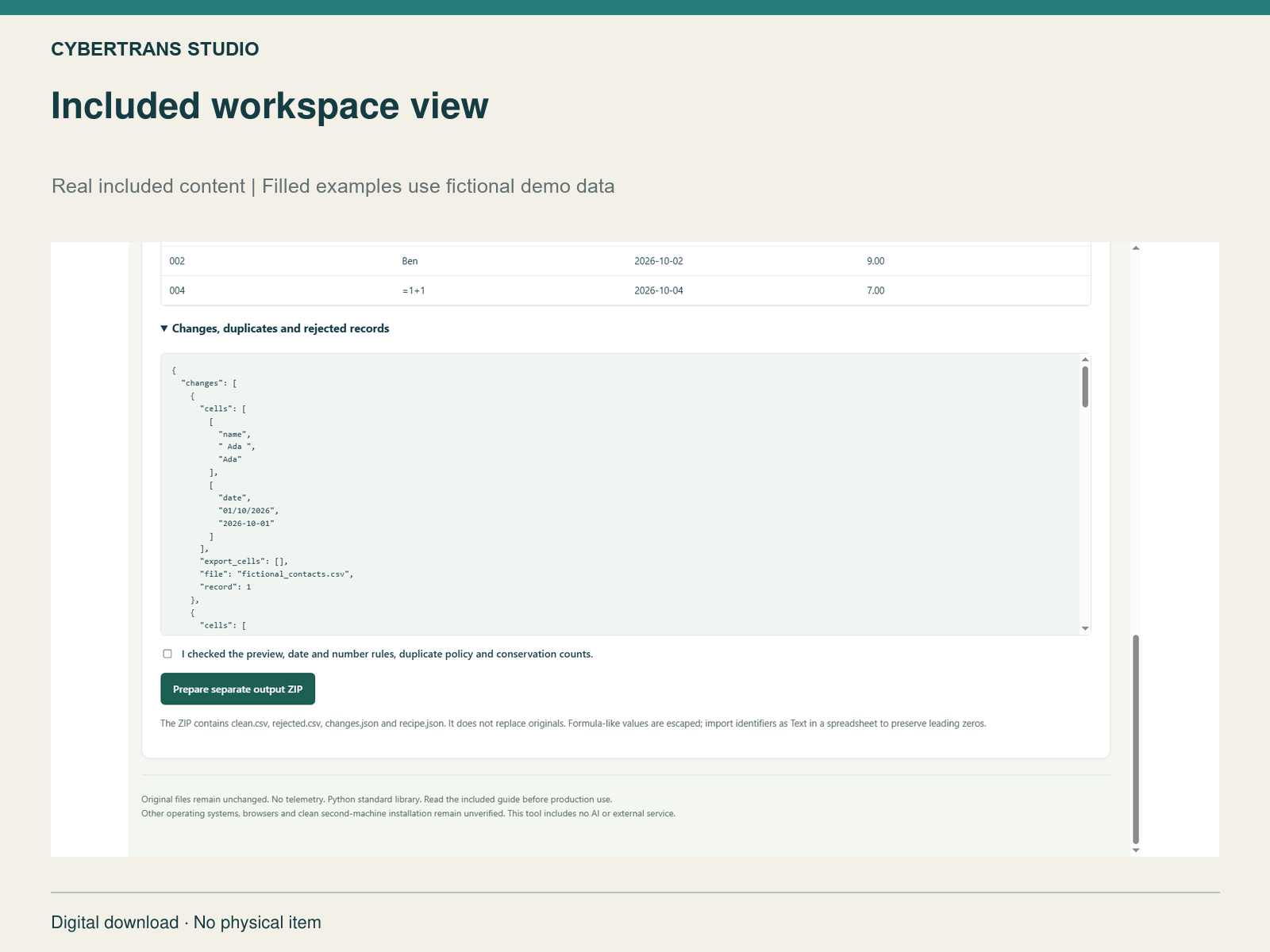
Task: Click 'Original files remain unchanged' footer line
Action: pos(376,799)
